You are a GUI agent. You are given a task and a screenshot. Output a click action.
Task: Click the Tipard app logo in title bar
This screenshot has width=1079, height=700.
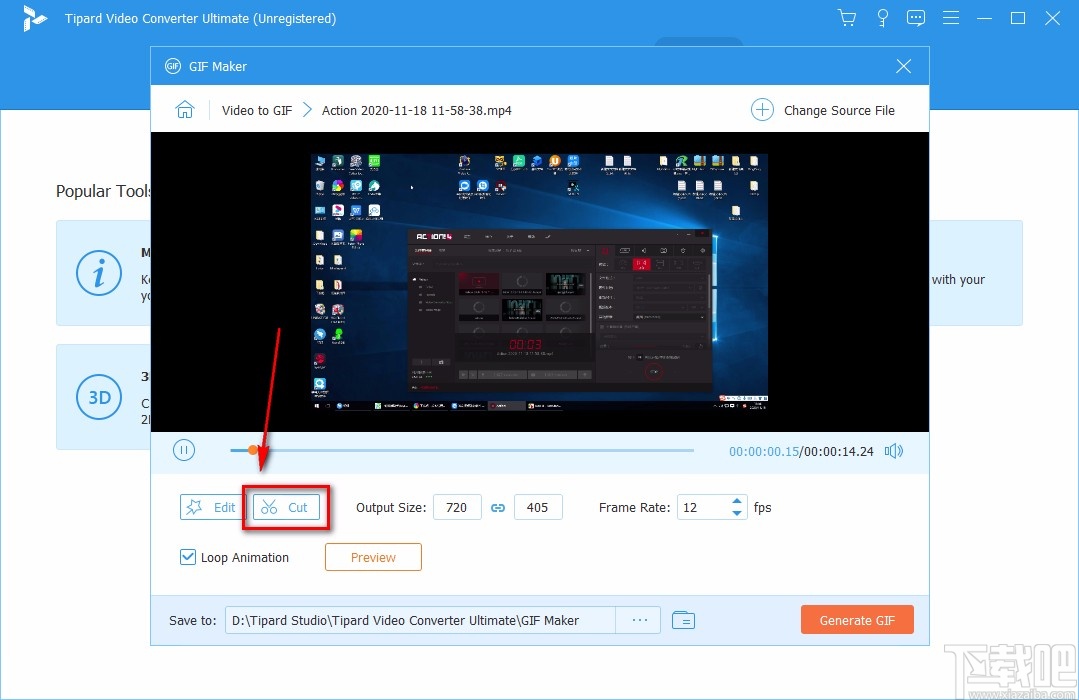[x=34, y=19]
